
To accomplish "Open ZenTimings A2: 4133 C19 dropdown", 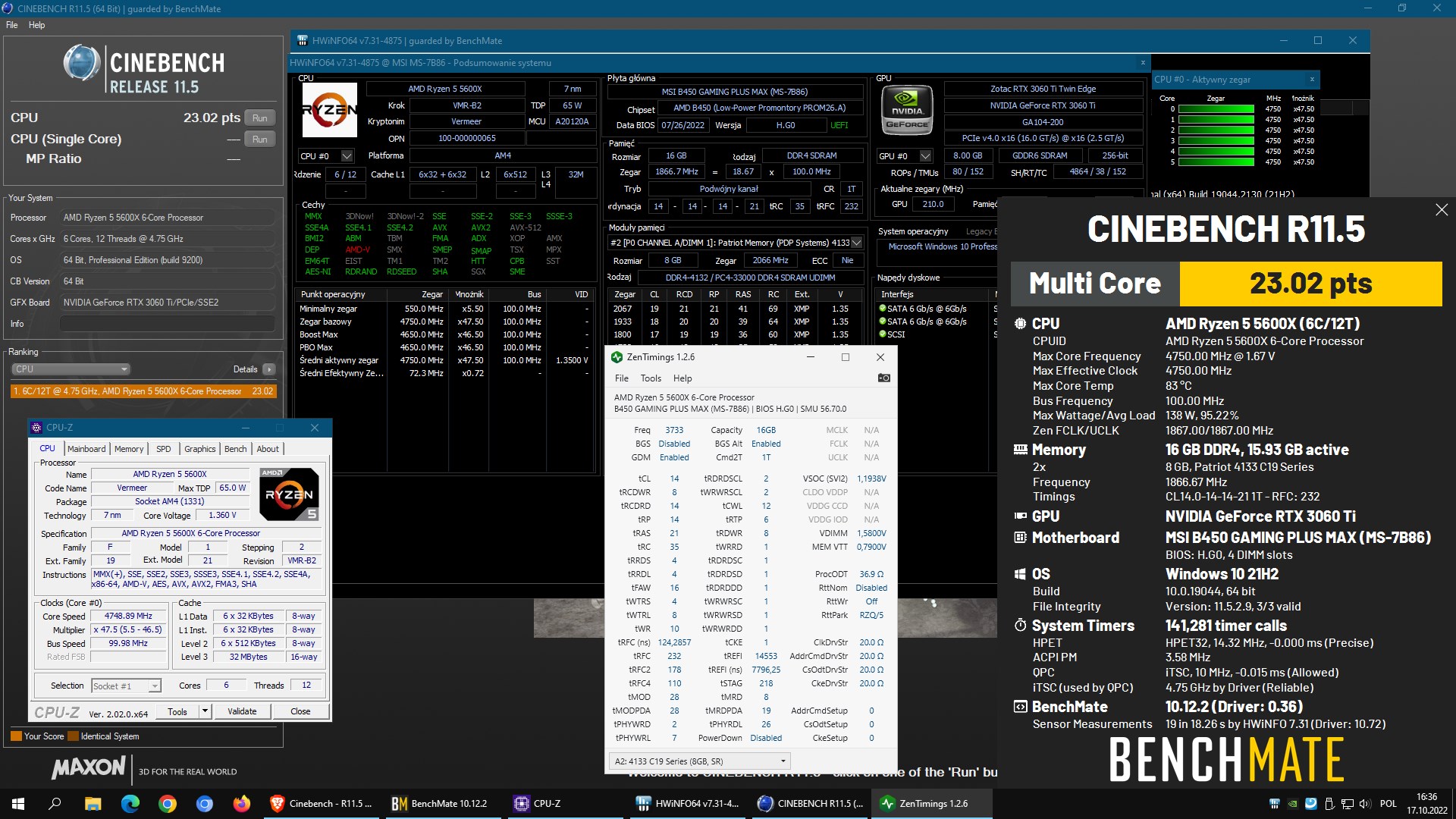I will [699, 761].
